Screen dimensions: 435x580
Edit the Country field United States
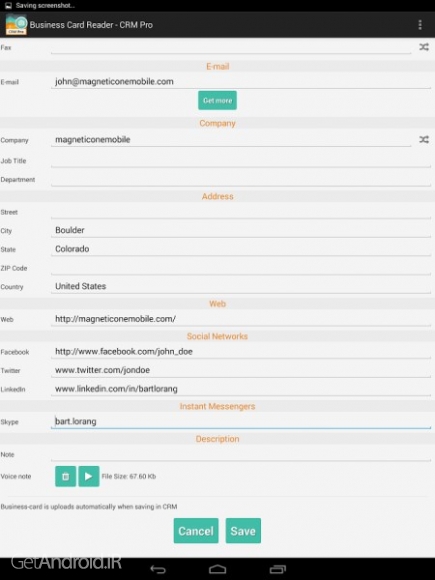pos(241,286)
